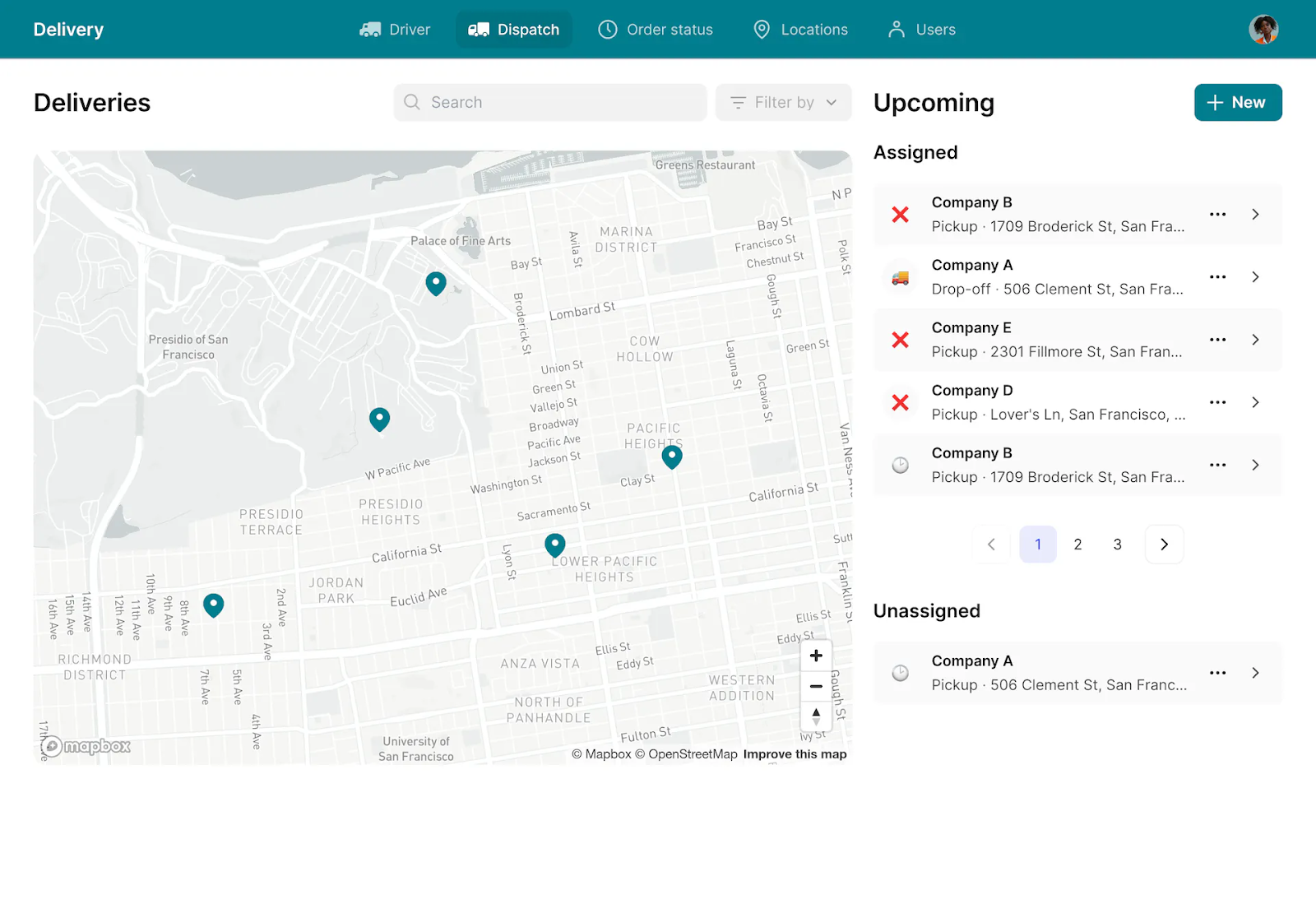Click the map pin in Pacific Heights
Screen dimensions: 1316x913
tap(672, 456)
